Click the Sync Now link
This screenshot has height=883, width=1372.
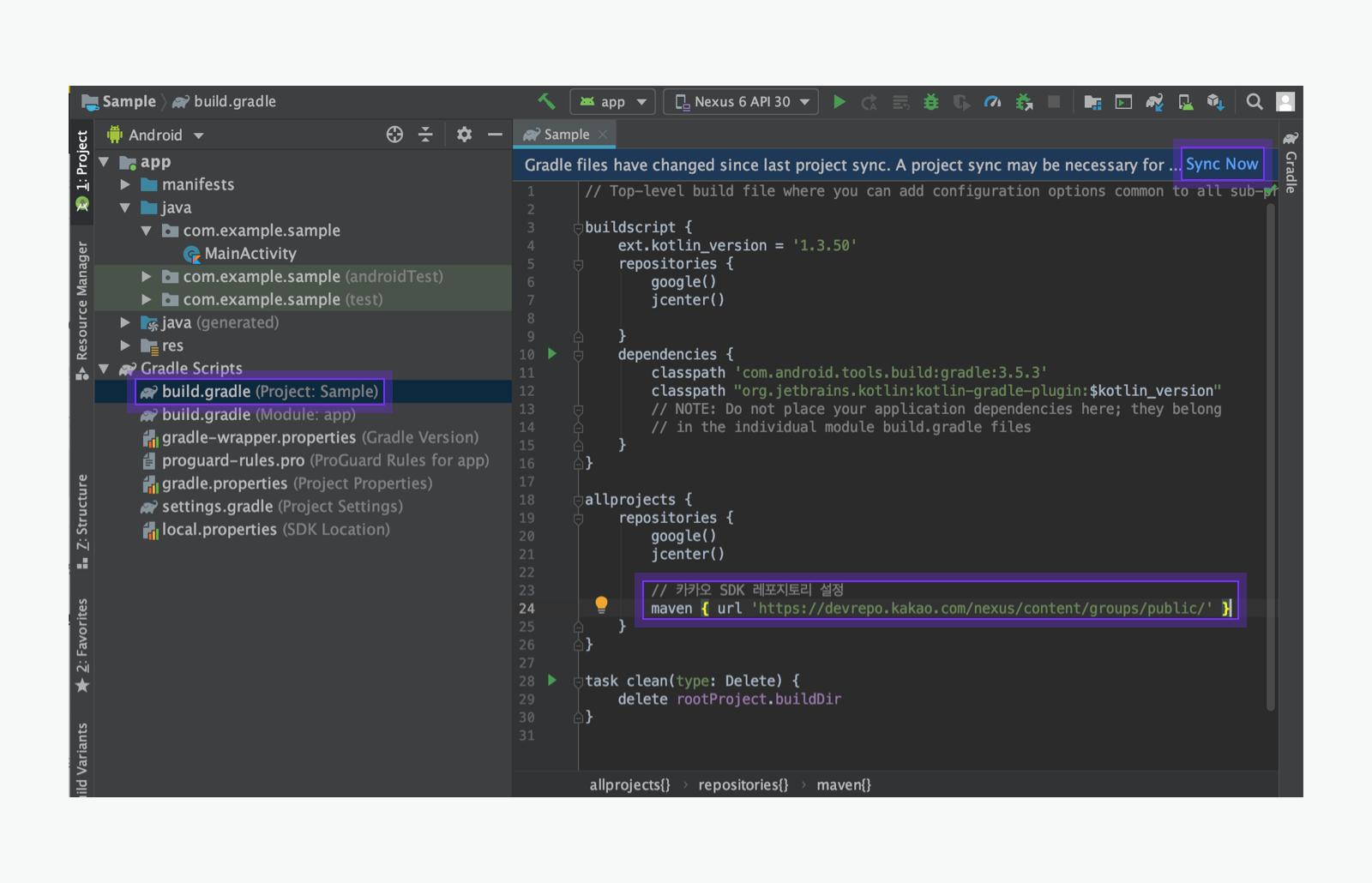tap(1221, 164)
